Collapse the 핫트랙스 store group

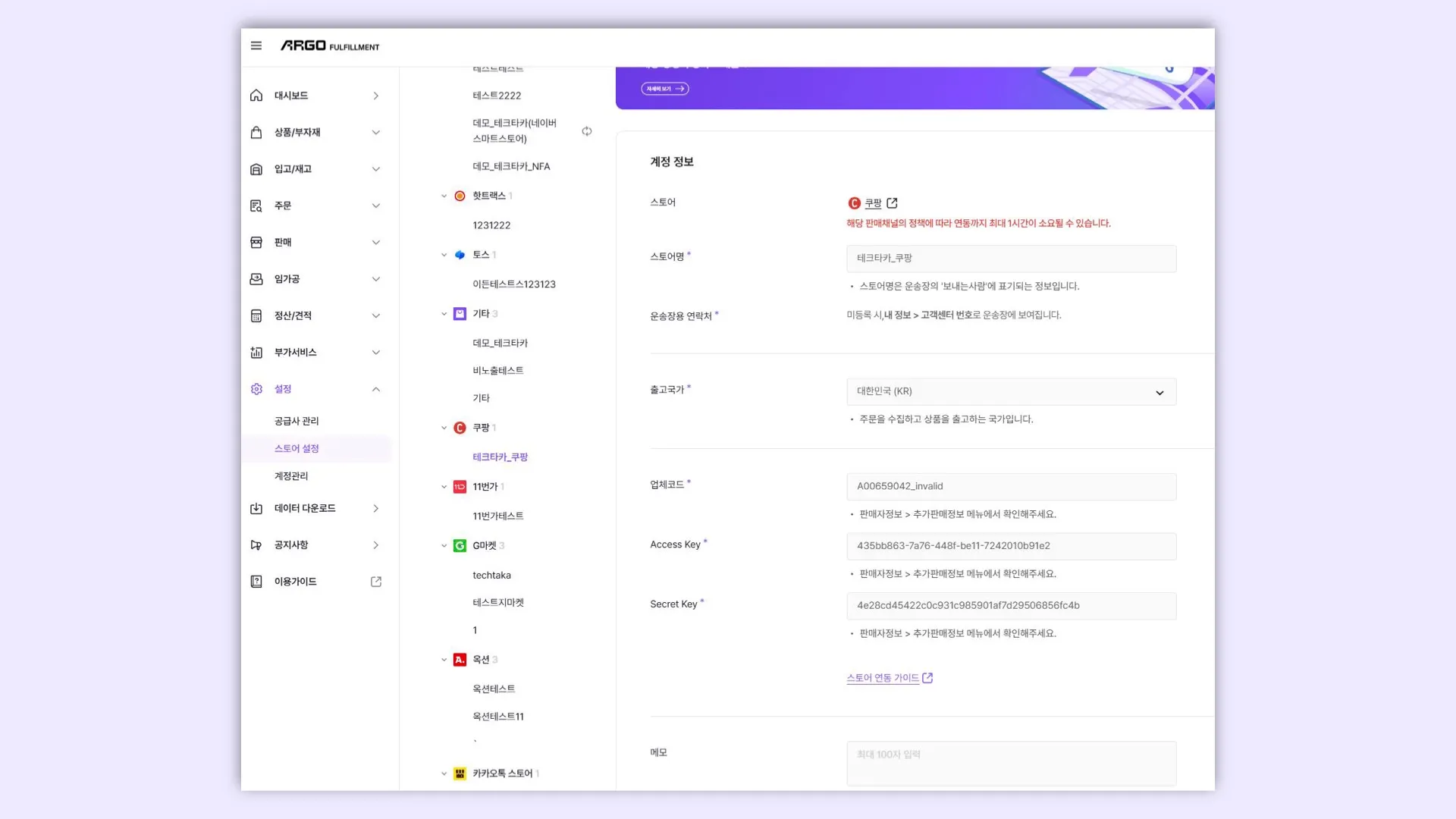pyautogui.click(x=444, y=196)
